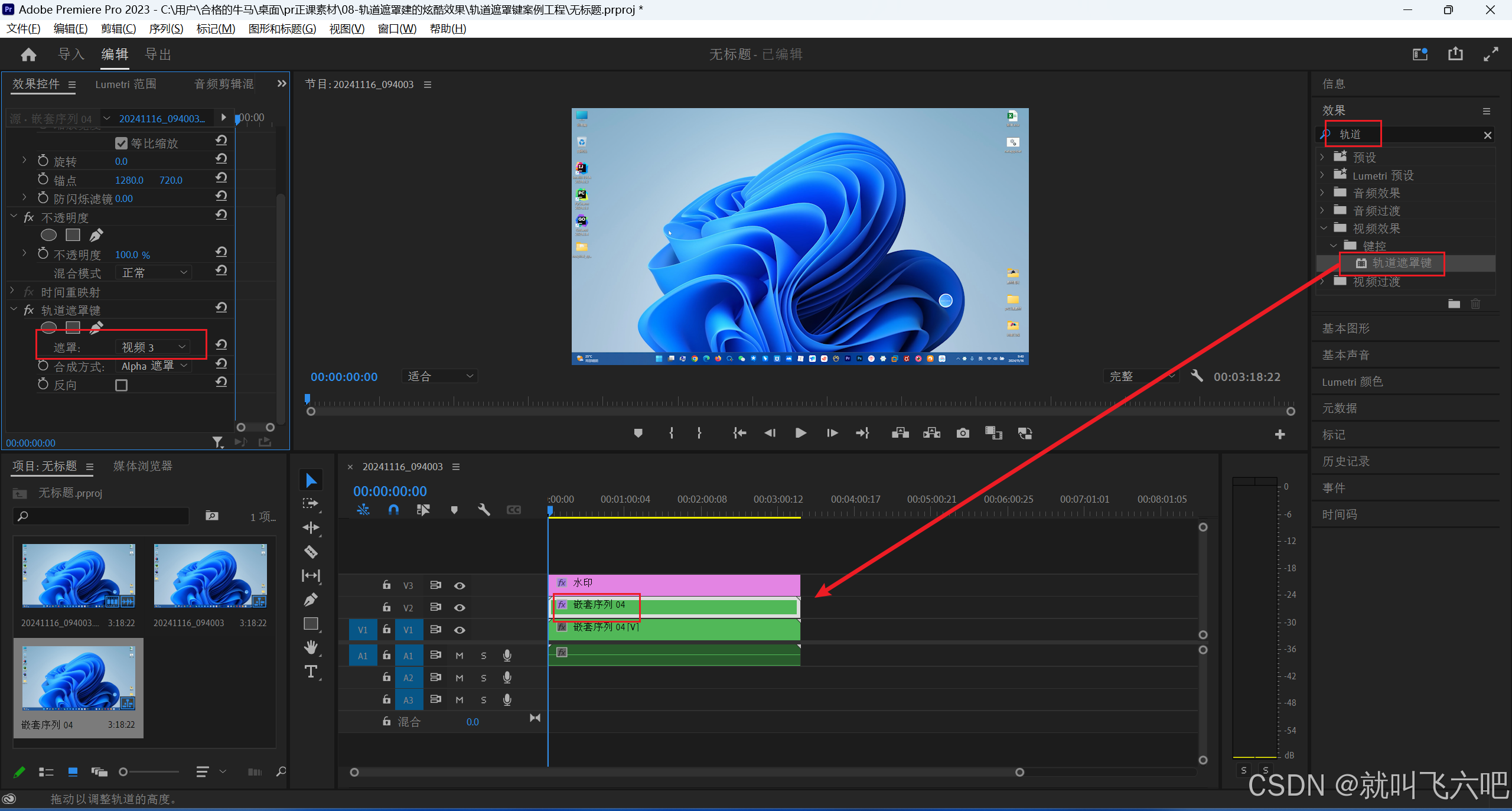Switch to the 媒体浏览器 tab
The image size is (1512, 811).
point(143,466)
